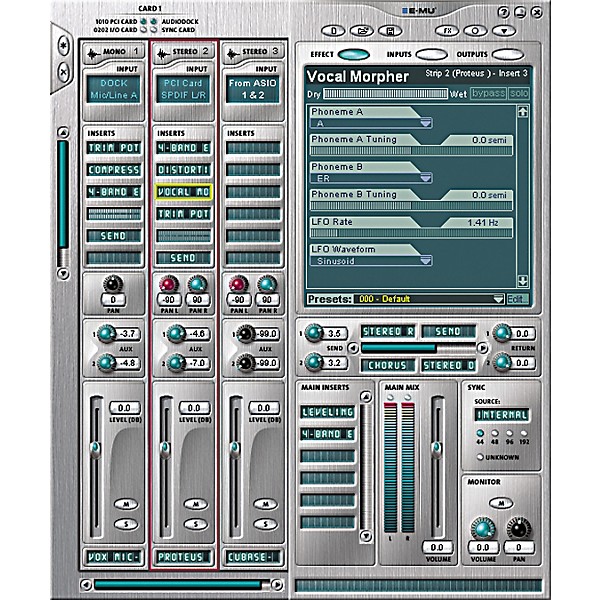Click left arrow of send return scroller

[x=353, y=348]
